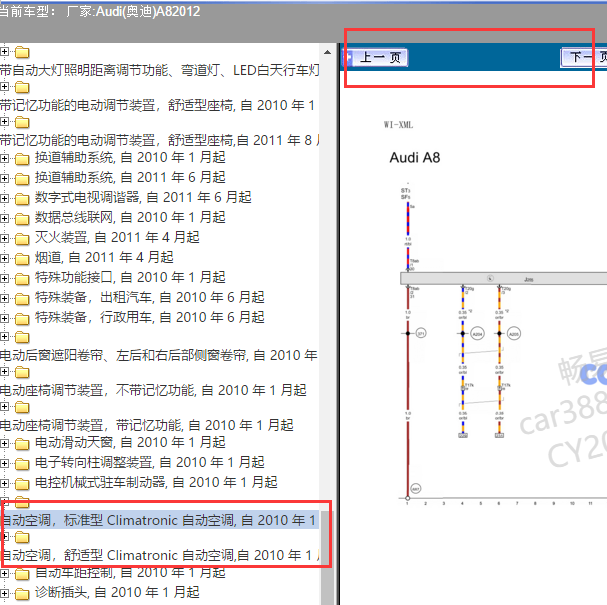
Task: Select 数字式电视调谐器, 自 2011 年 6 月起
Action: (143, 197)
